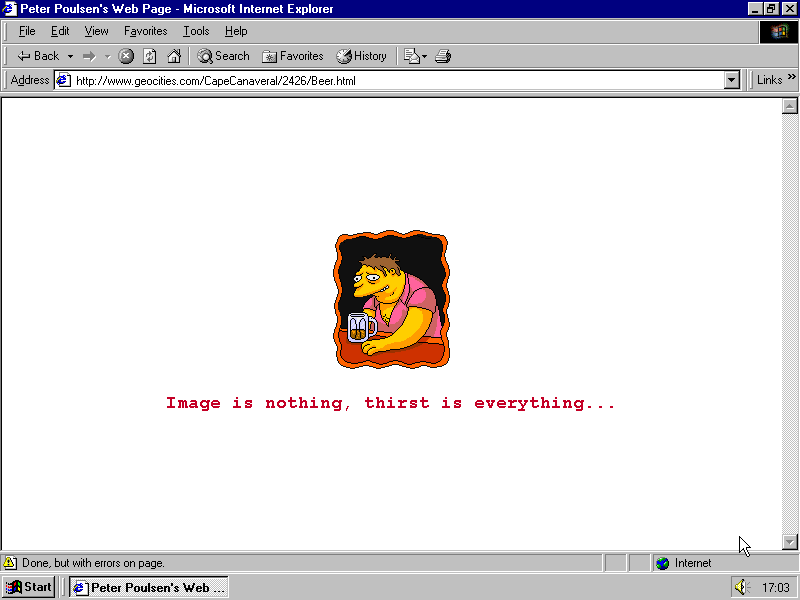Open the Search pane
This screenshot has height=600, width=800.
point(223,56)
